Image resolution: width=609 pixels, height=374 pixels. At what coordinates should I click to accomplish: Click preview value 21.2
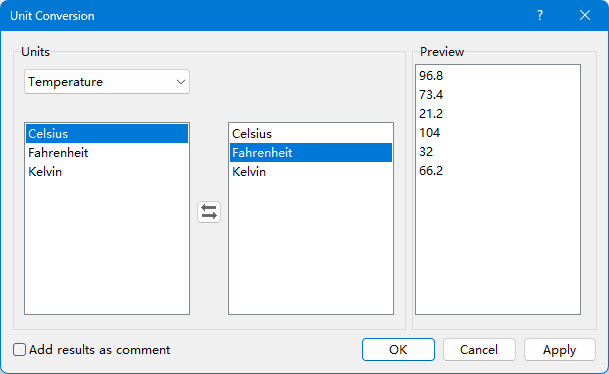tap(431, 114)
